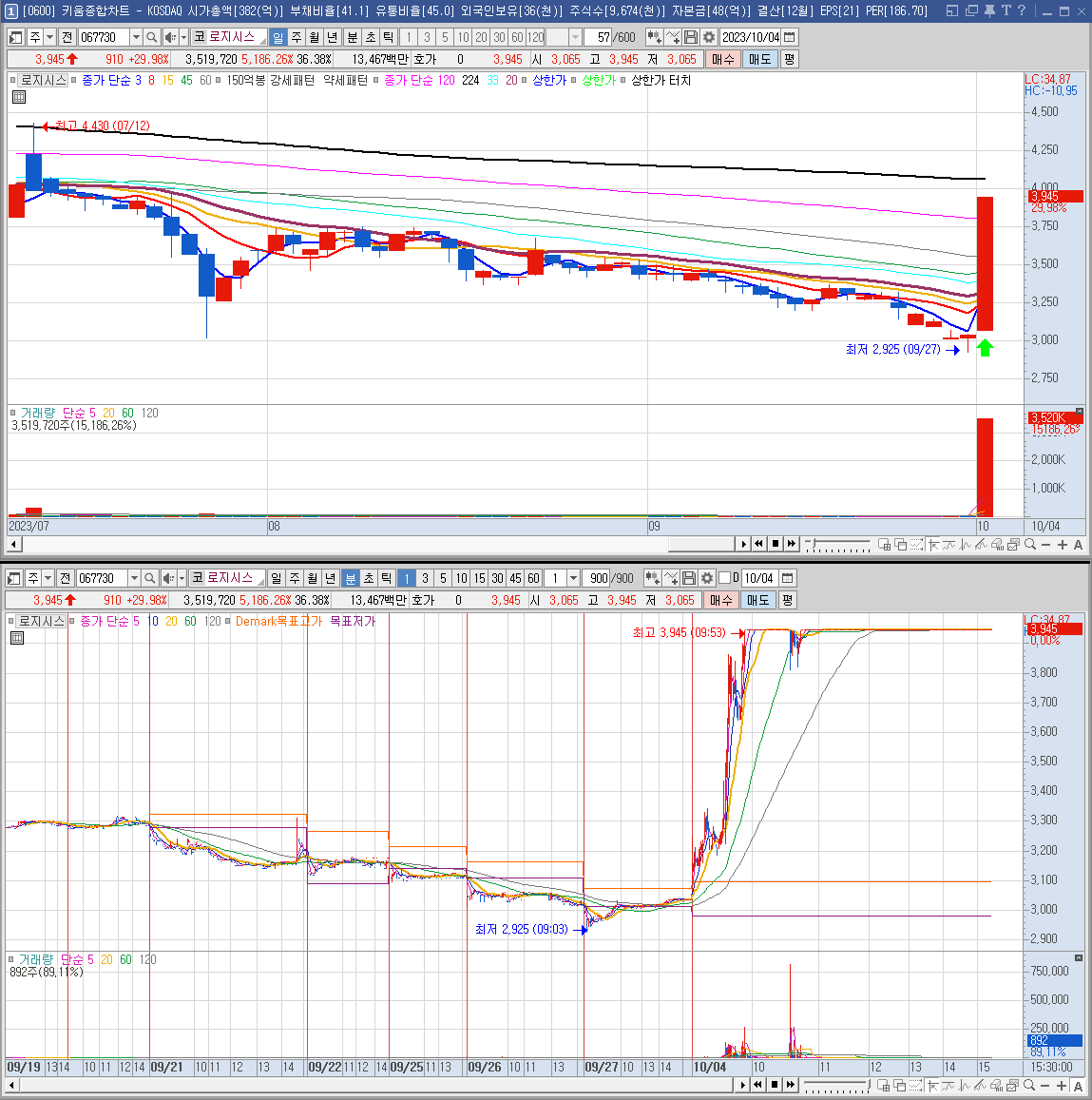Select 30-minute interval in bottom chart
The width and height of the screenshot is (1092, 1100).
(497, 578)
